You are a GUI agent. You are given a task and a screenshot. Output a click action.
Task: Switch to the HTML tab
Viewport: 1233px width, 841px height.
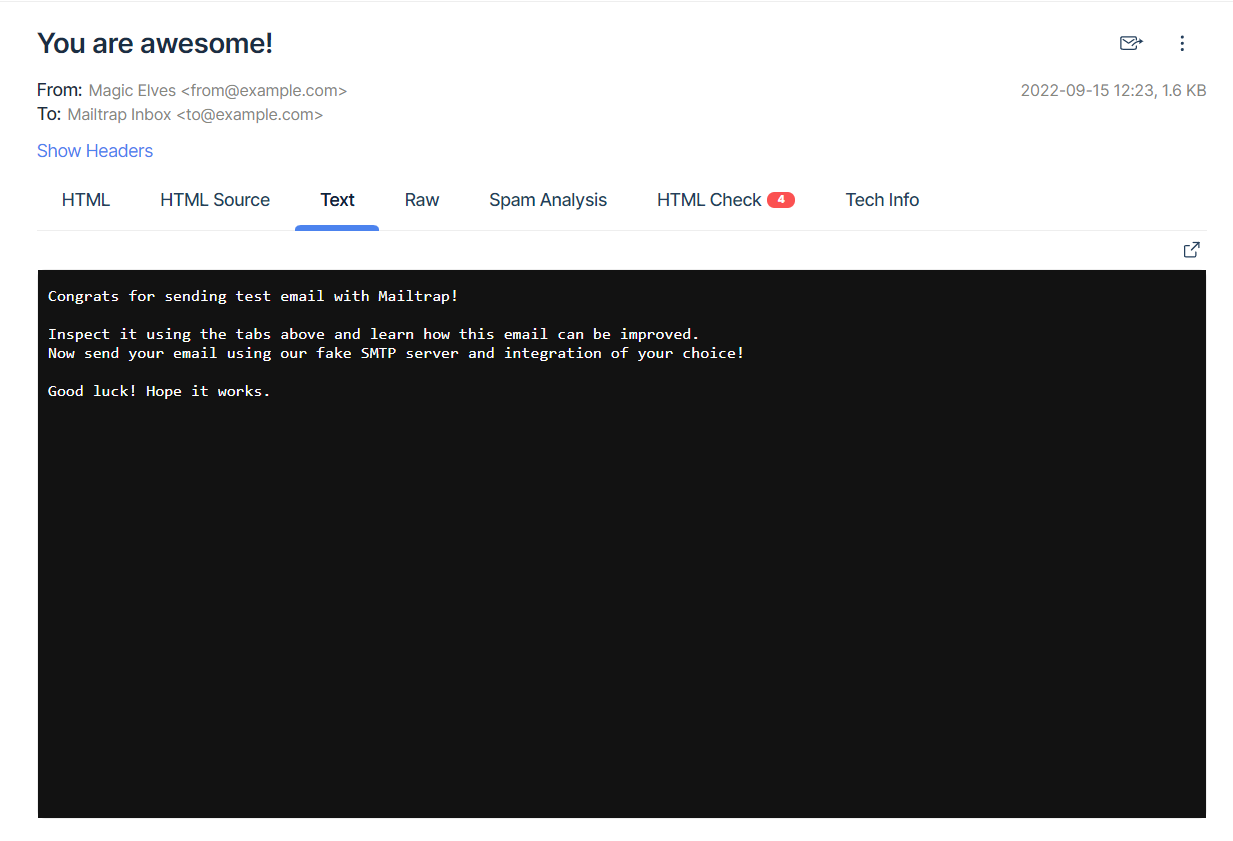coord(86,200)
